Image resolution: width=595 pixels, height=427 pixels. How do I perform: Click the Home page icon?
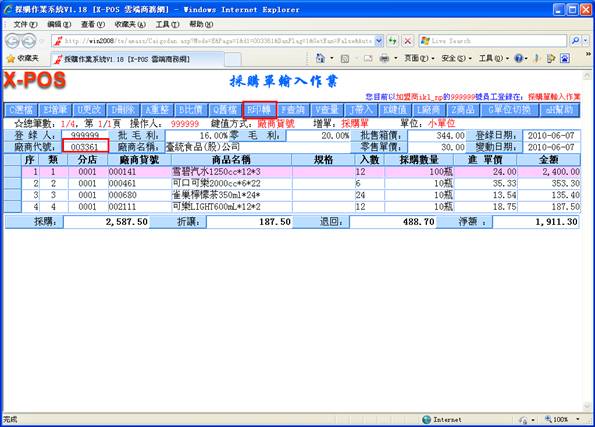(320, 58)
